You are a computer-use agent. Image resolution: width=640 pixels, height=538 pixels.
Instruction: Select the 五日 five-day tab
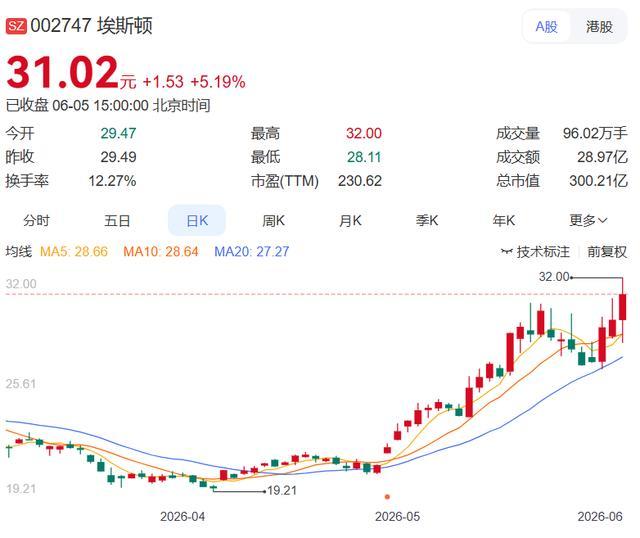click(x=117, y=220)
